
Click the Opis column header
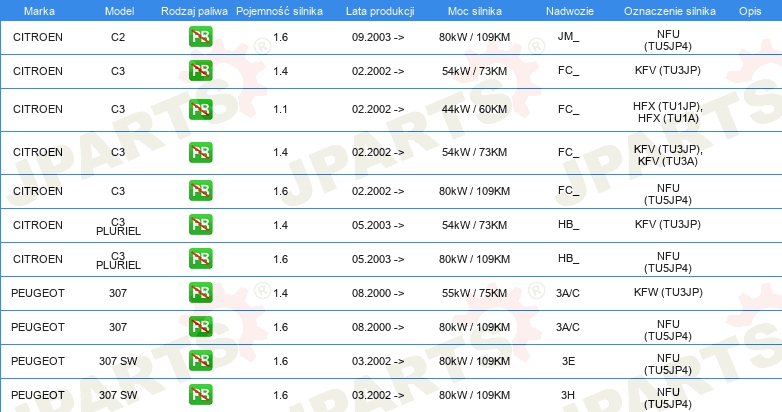(x=750, y=11)
